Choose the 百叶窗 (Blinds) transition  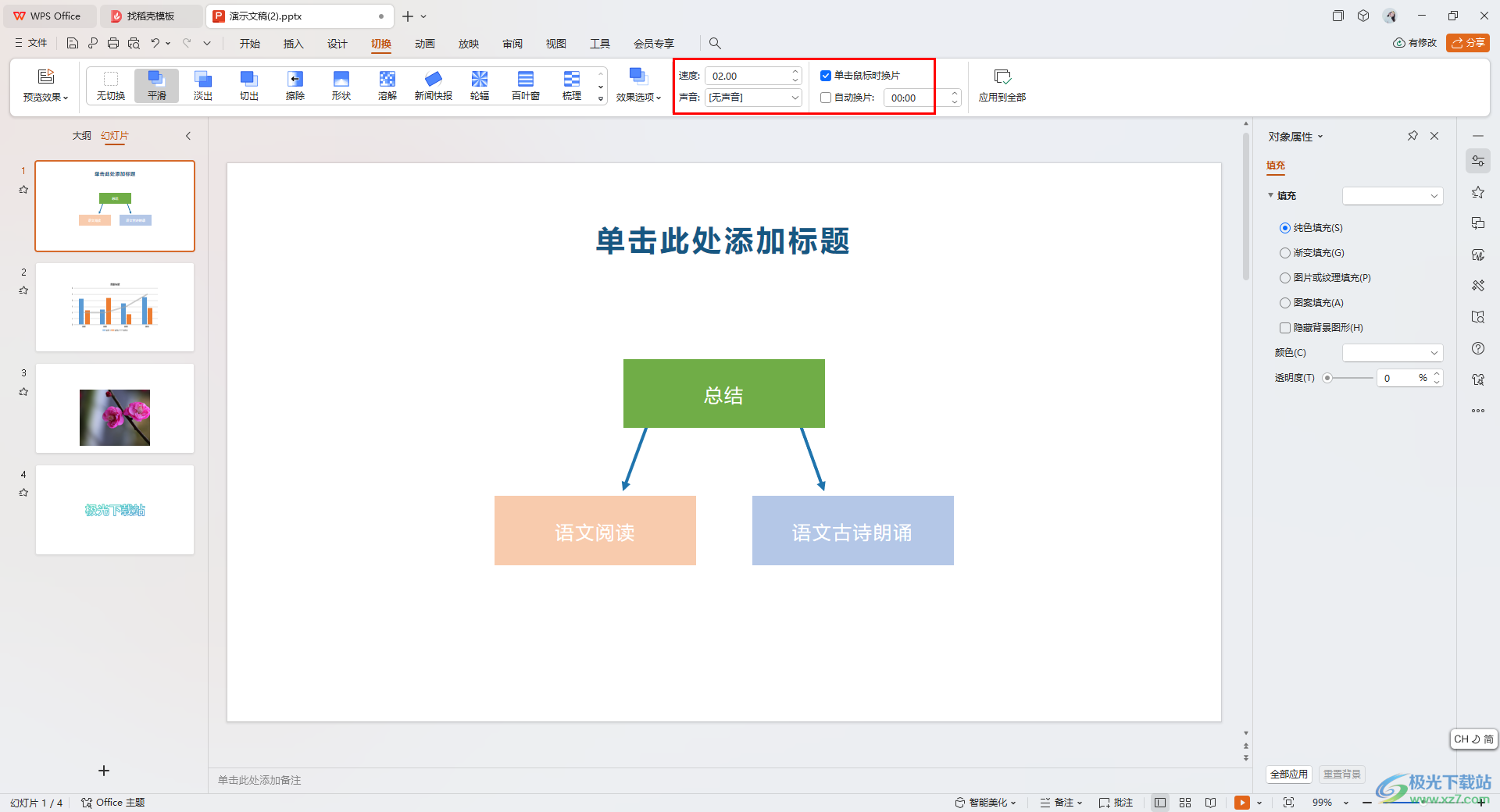(525, 84)
